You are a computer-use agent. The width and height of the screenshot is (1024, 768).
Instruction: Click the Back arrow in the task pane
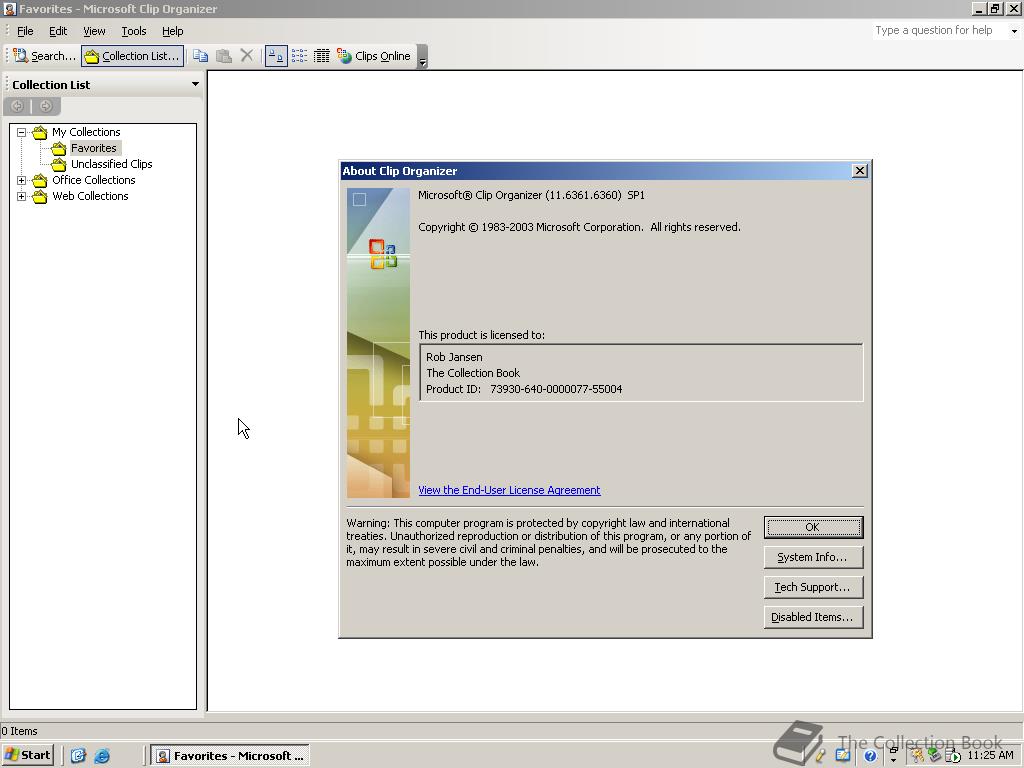[18, 106]
